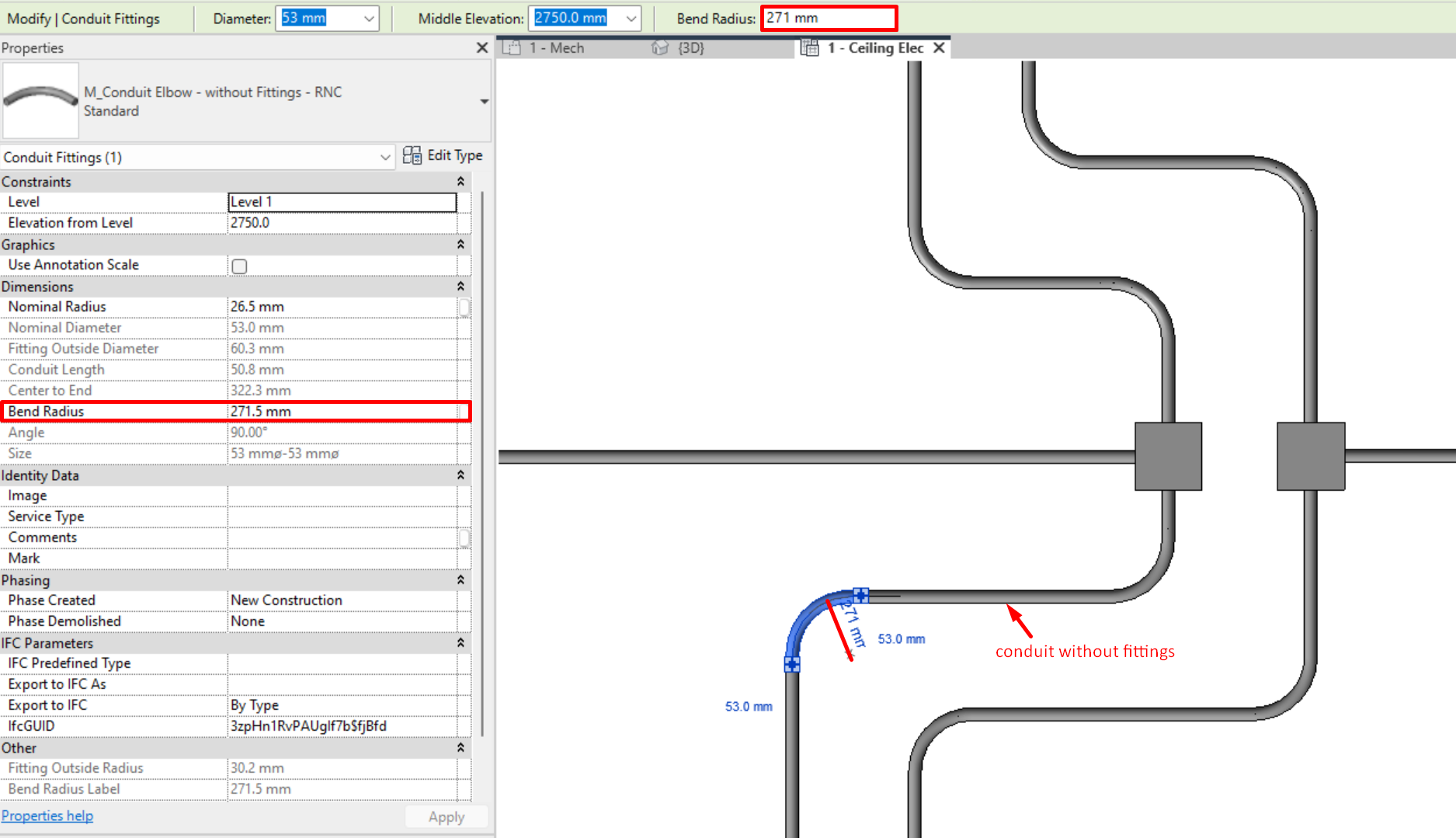Click the conduit elbow type thumbnail
Screen dimensions: 1456x838
[40, 101]
